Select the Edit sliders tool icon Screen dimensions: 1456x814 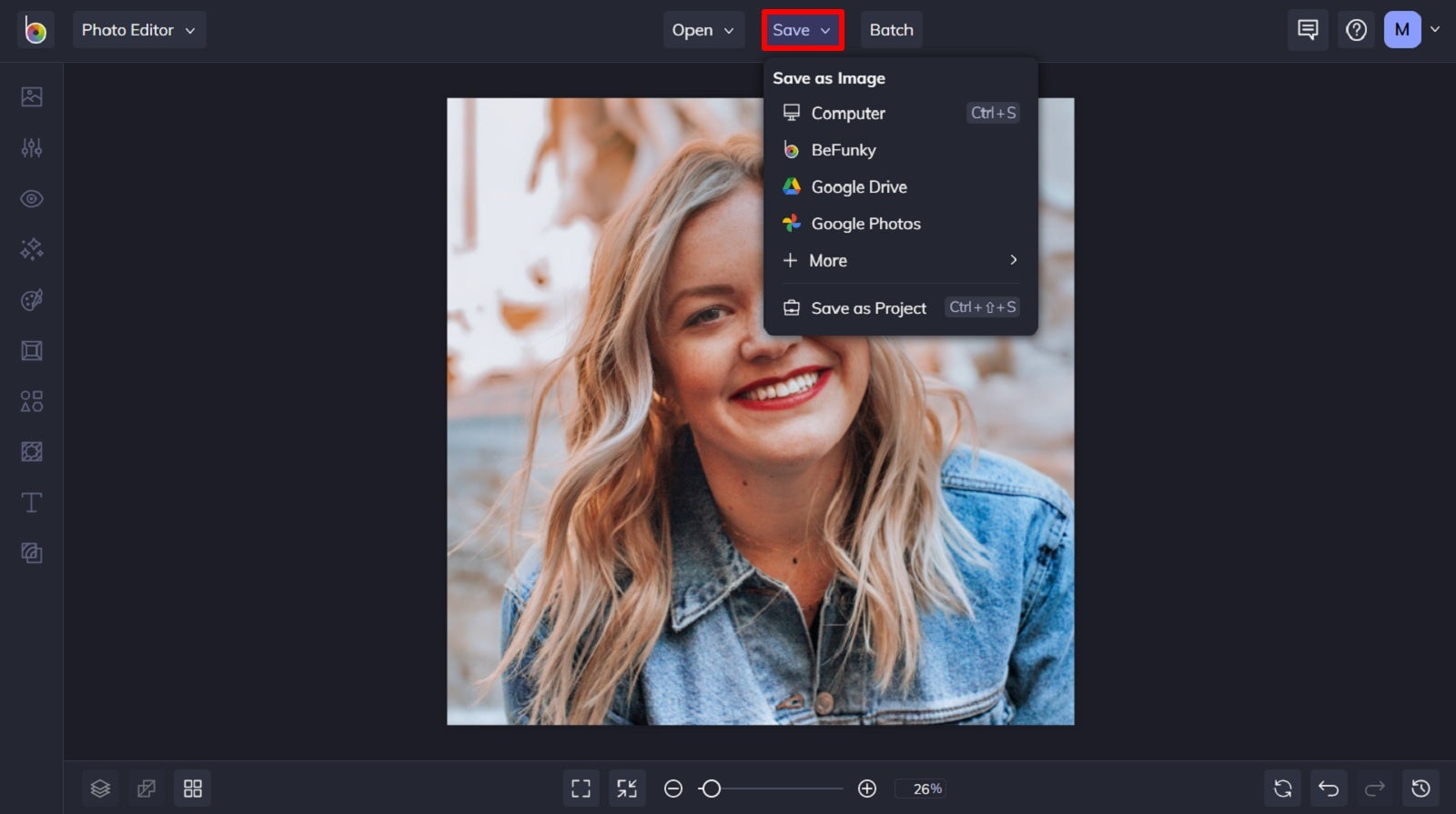32,147
